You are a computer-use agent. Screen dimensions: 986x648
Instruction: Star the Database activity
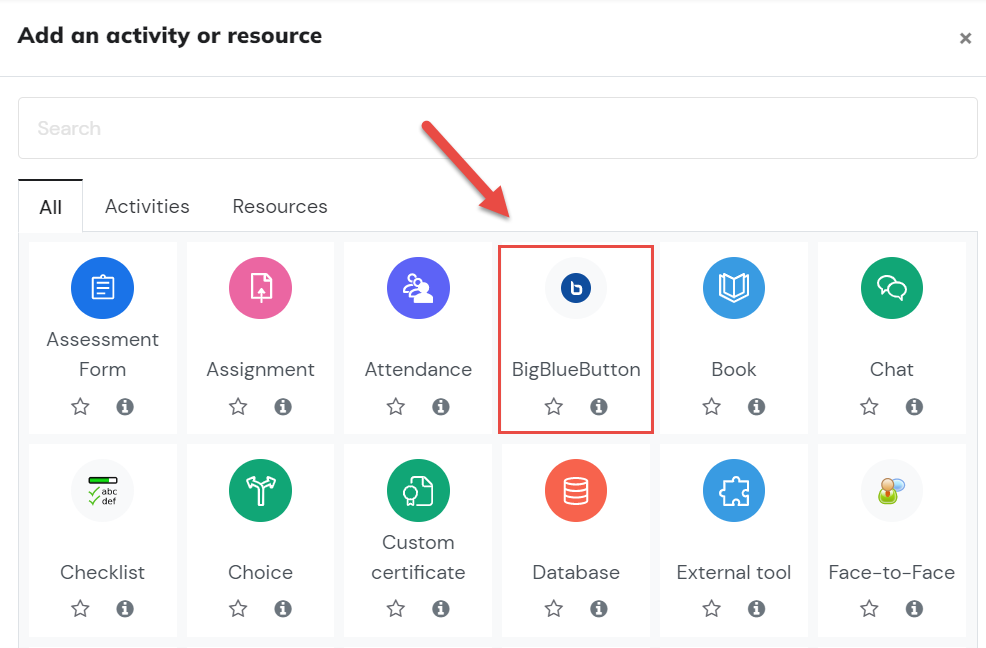[553, 608]
